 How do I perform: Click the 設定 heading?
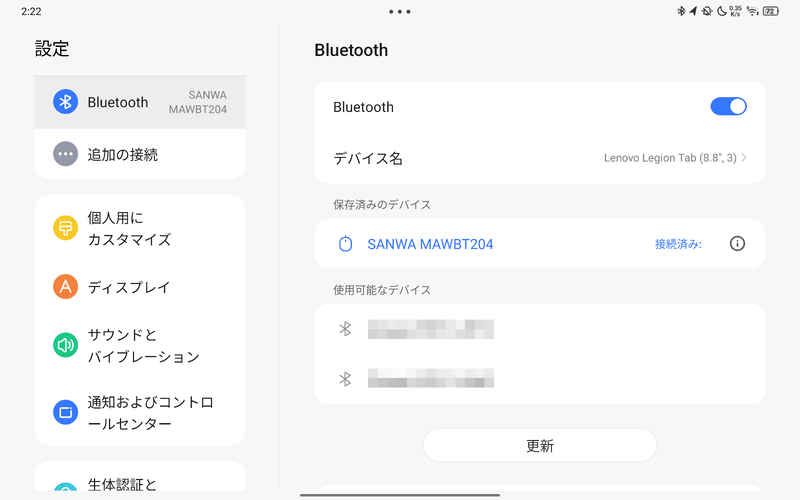click(x=52, y=49)
